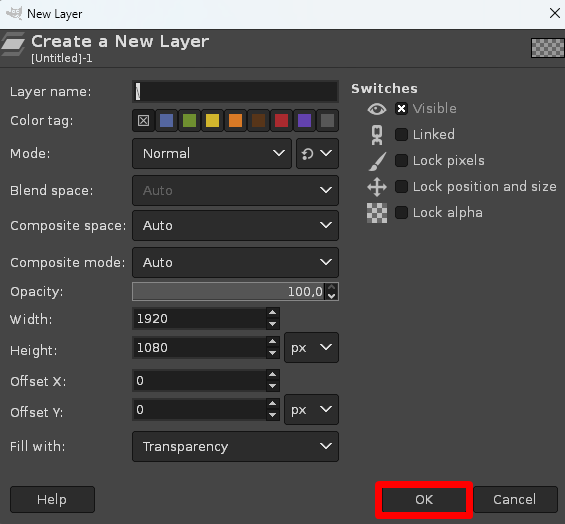Screen dimensions: 565x524
Task: Click the Layer name text field
Action: pyautogui.click(x=235, y=92)
